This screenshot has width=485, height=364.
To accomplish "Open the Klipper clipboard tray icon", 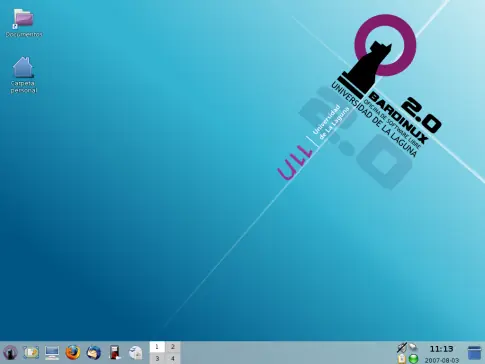I will 402,359.
